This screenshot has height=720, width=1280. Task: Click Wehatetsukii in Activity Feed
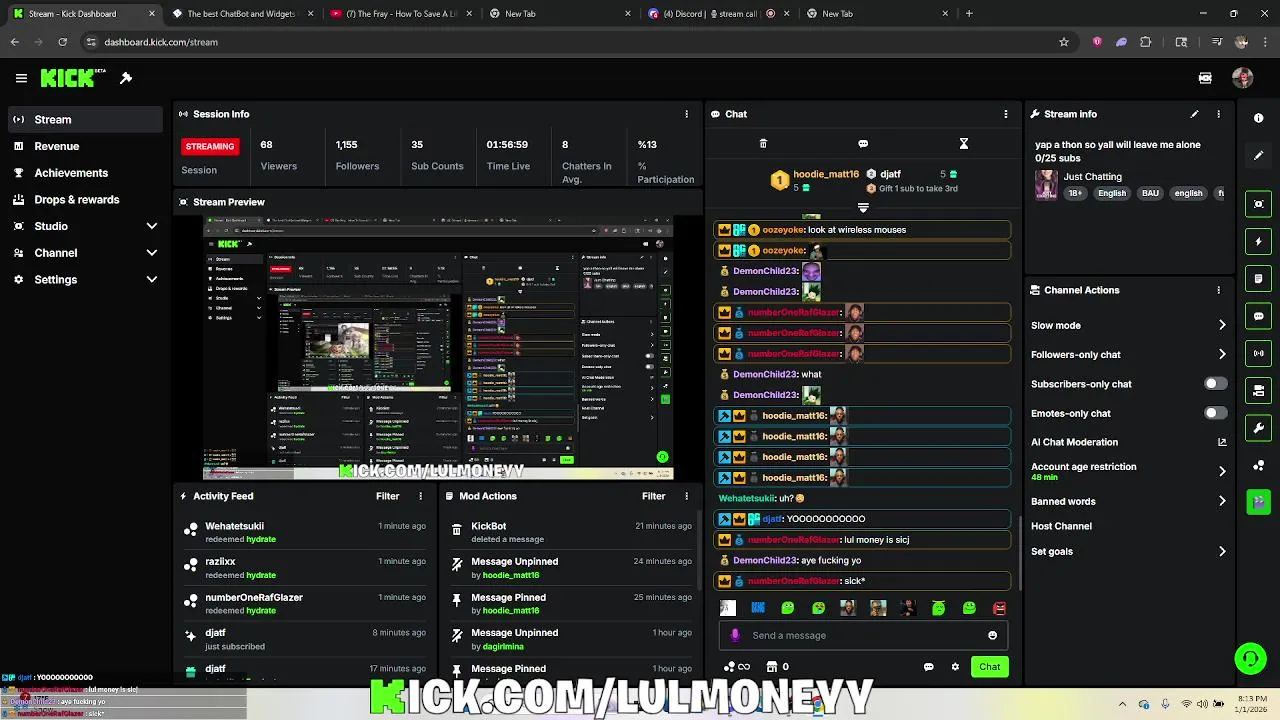tap(234, 526)
